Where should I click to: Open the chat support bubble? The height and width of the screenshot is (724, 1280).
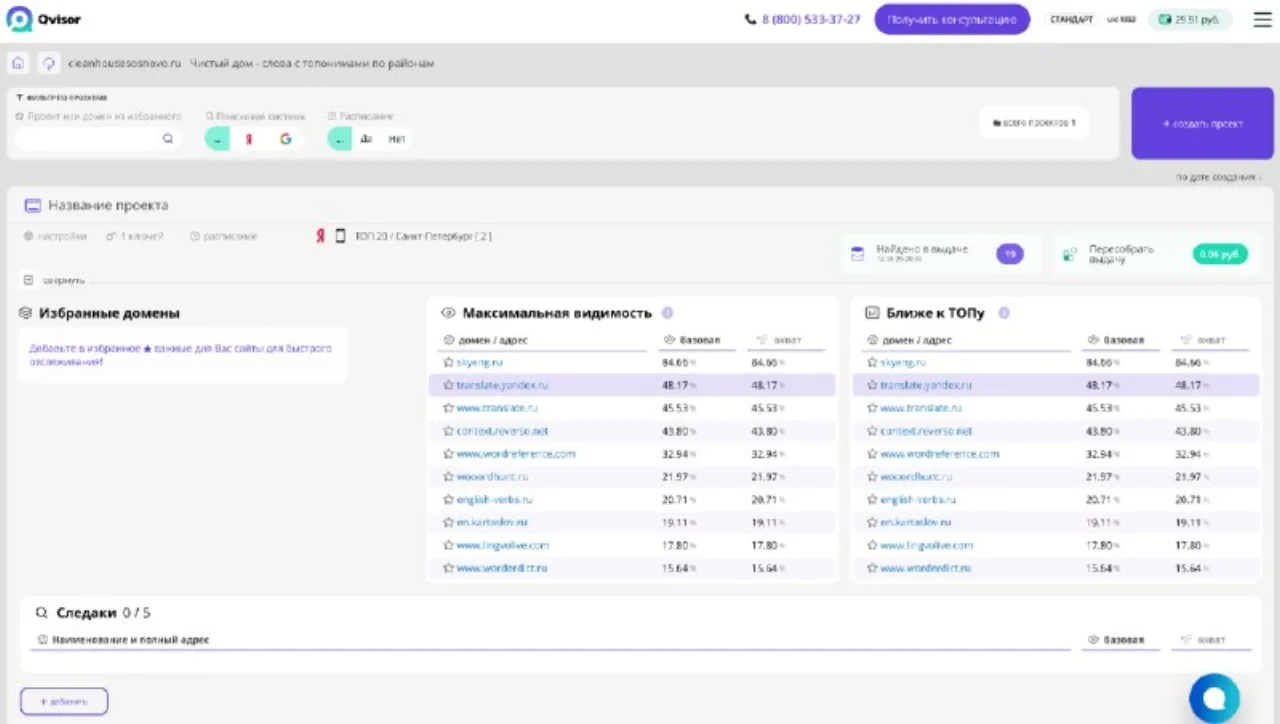click(x=1214, y=698)
